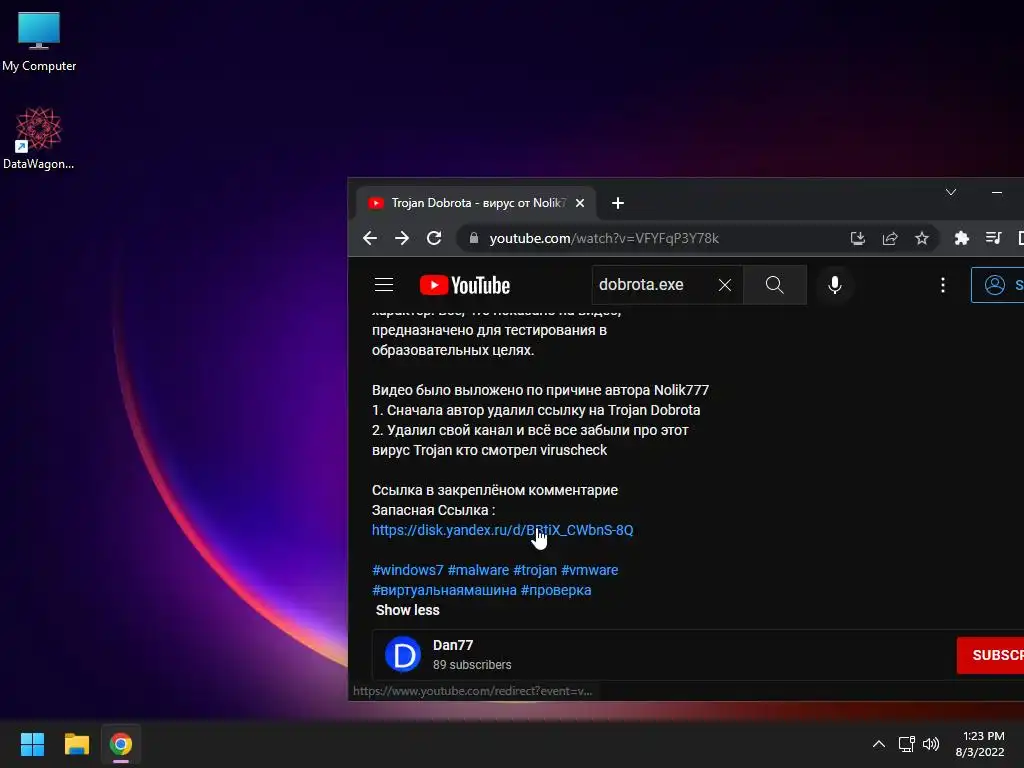Run YouTube search with magnifier button

(775, 285)
